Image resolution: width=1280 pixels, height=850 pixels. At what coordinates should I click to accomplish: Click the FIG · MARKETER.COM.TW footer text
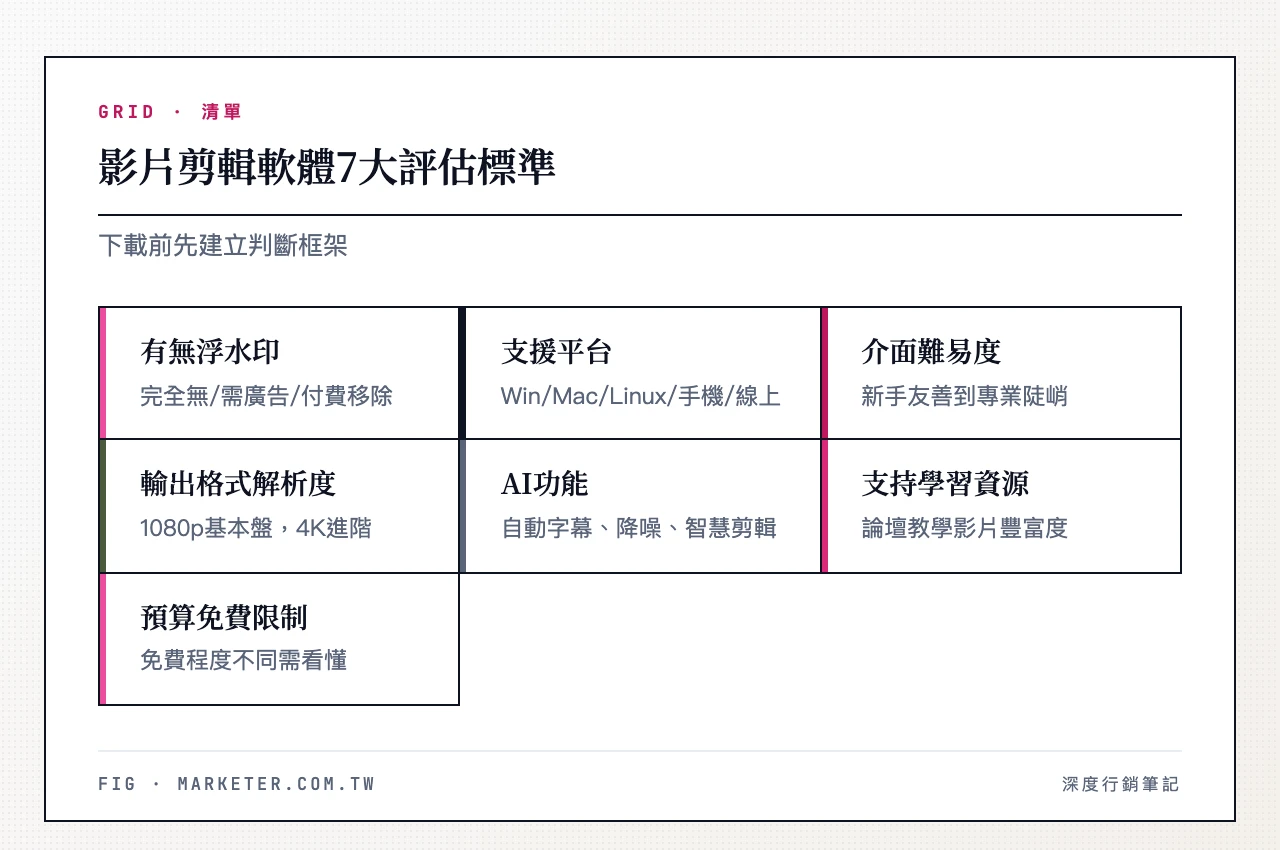click(x=237, y=784)
